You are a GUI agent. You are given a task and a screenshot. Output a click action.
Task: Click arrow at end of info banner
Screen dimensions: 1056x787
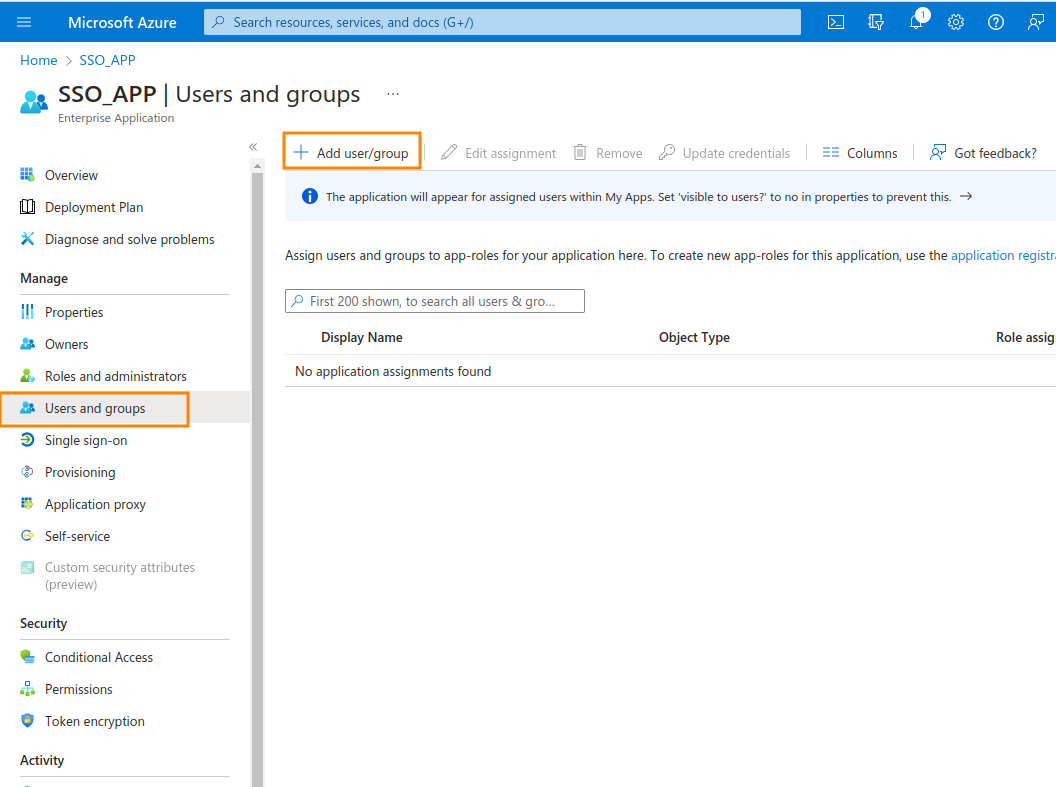(x=966, y=196)
